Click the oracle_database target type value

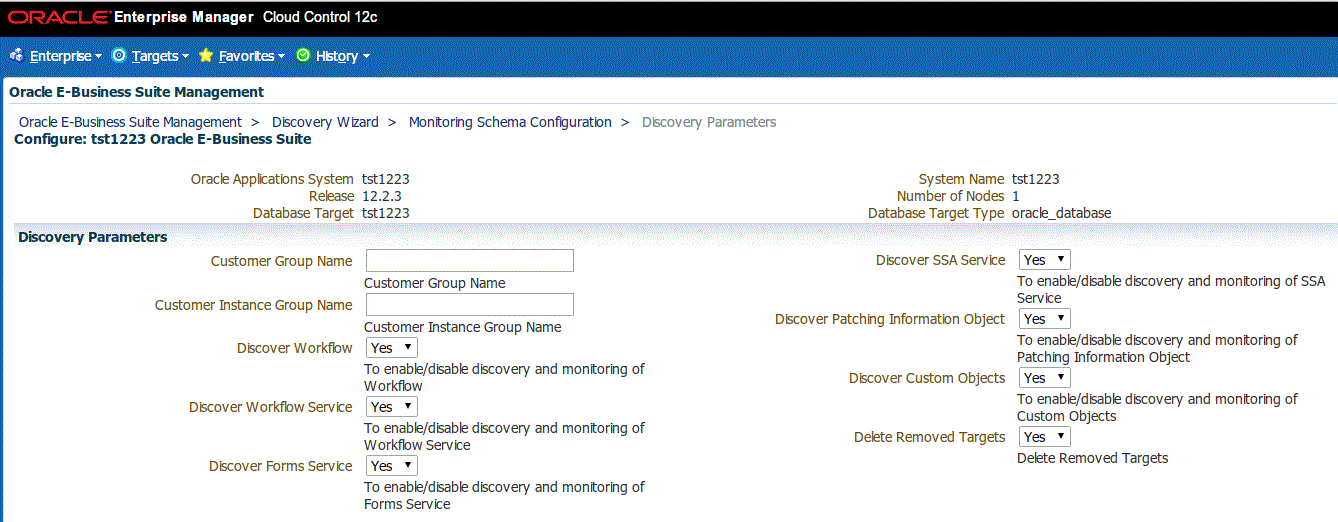pos(1061,213)
